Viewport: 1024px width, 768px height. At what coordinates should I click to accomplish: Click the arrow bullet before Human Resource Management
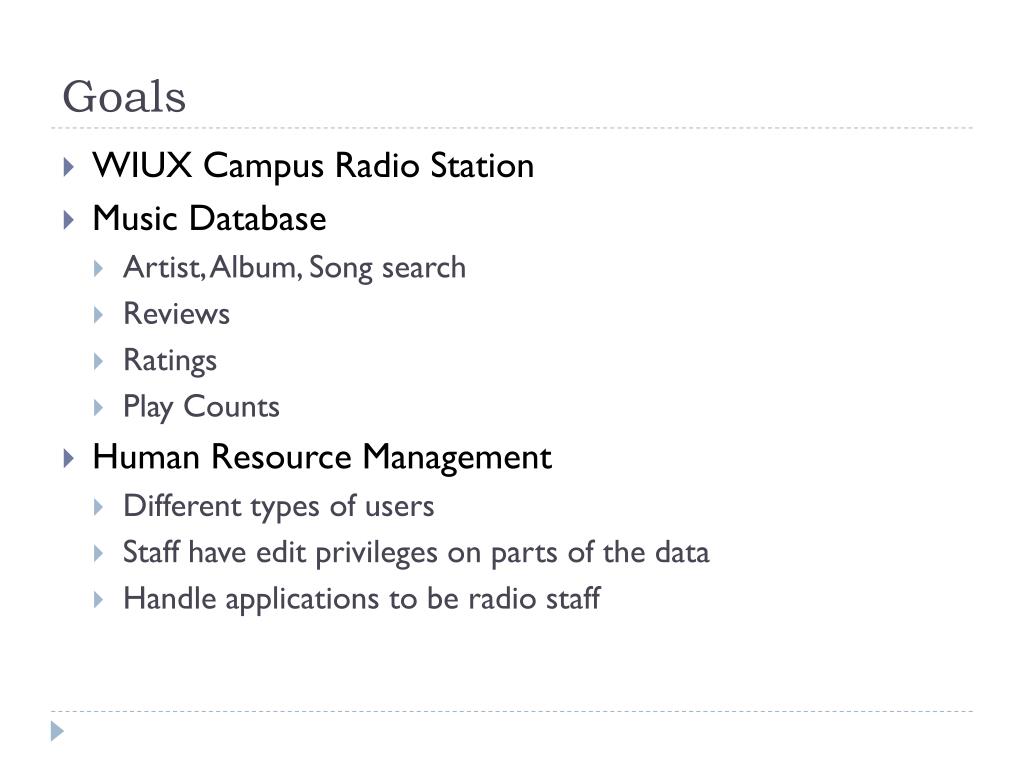coord(68,458)
